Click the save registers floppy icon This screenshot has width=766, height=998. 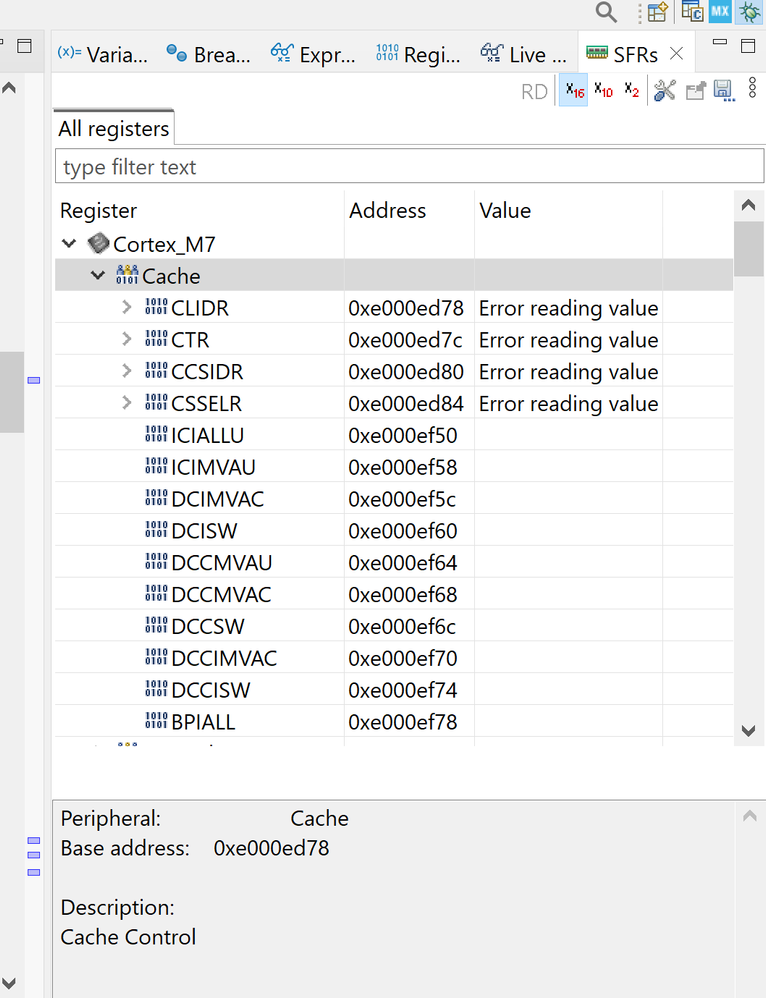pos(724,91)
